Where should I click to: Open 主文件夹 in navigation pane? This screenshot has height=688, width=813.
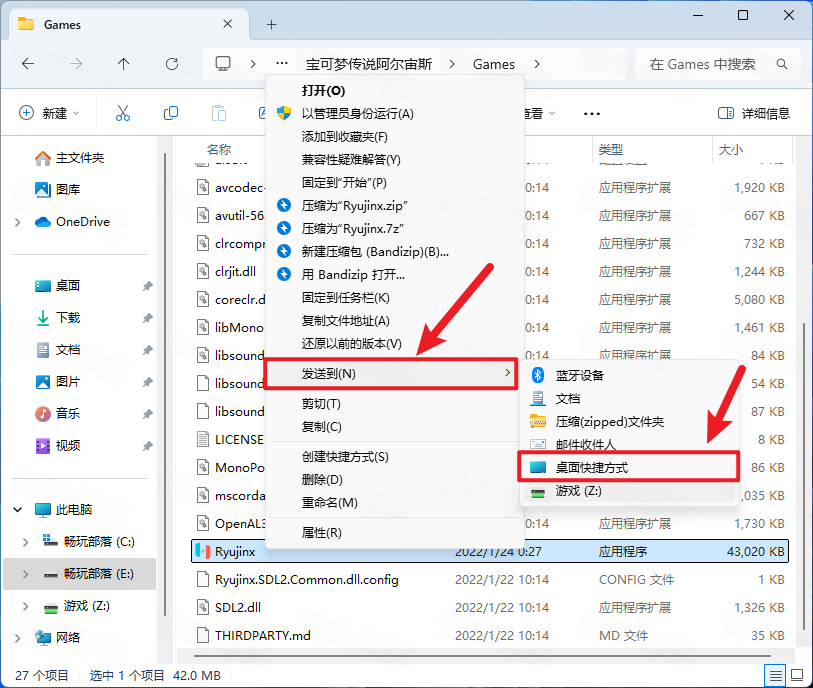80,158
